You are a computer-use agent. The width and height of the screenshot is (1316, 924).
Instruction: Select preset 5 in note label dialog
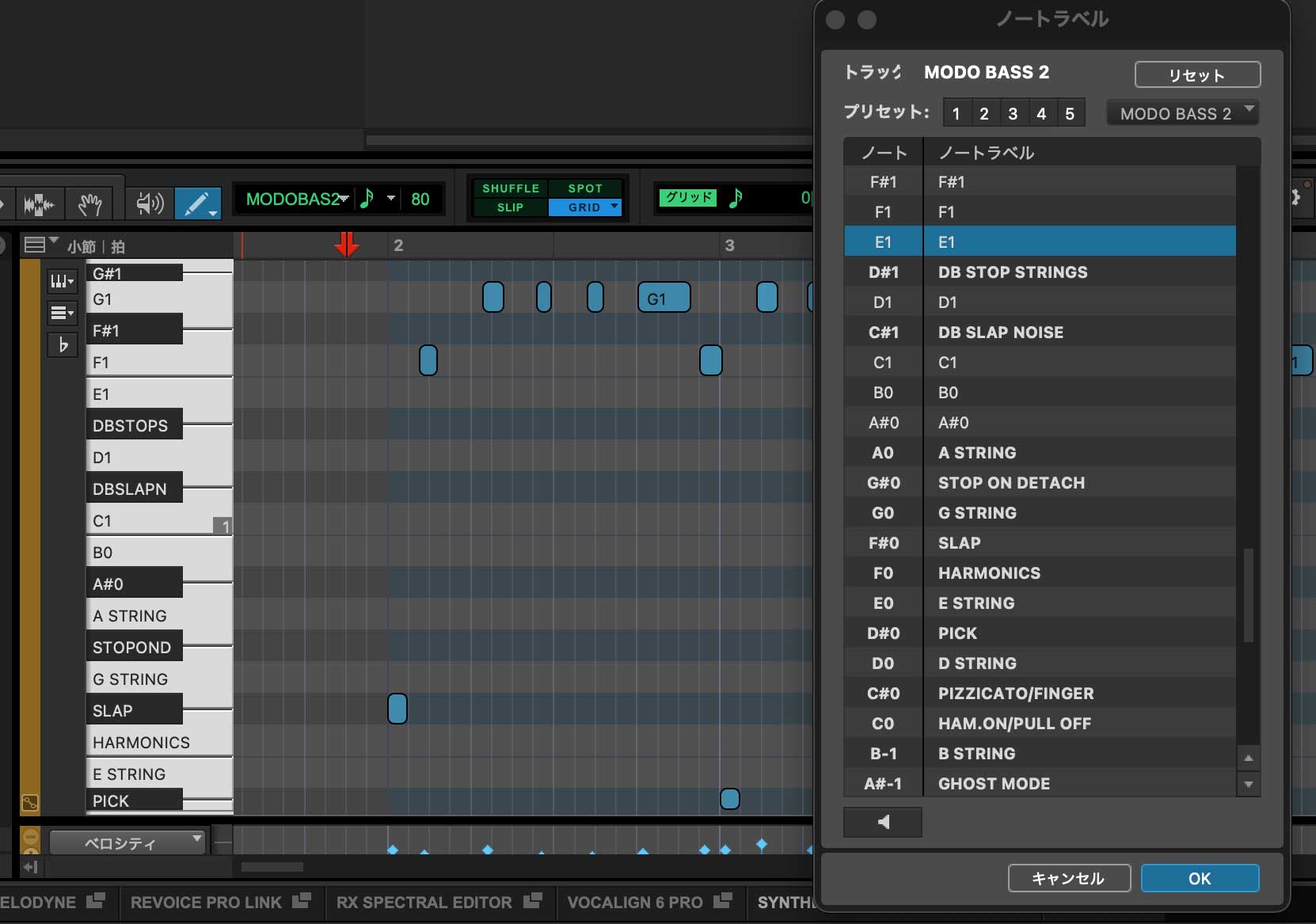1070,113
